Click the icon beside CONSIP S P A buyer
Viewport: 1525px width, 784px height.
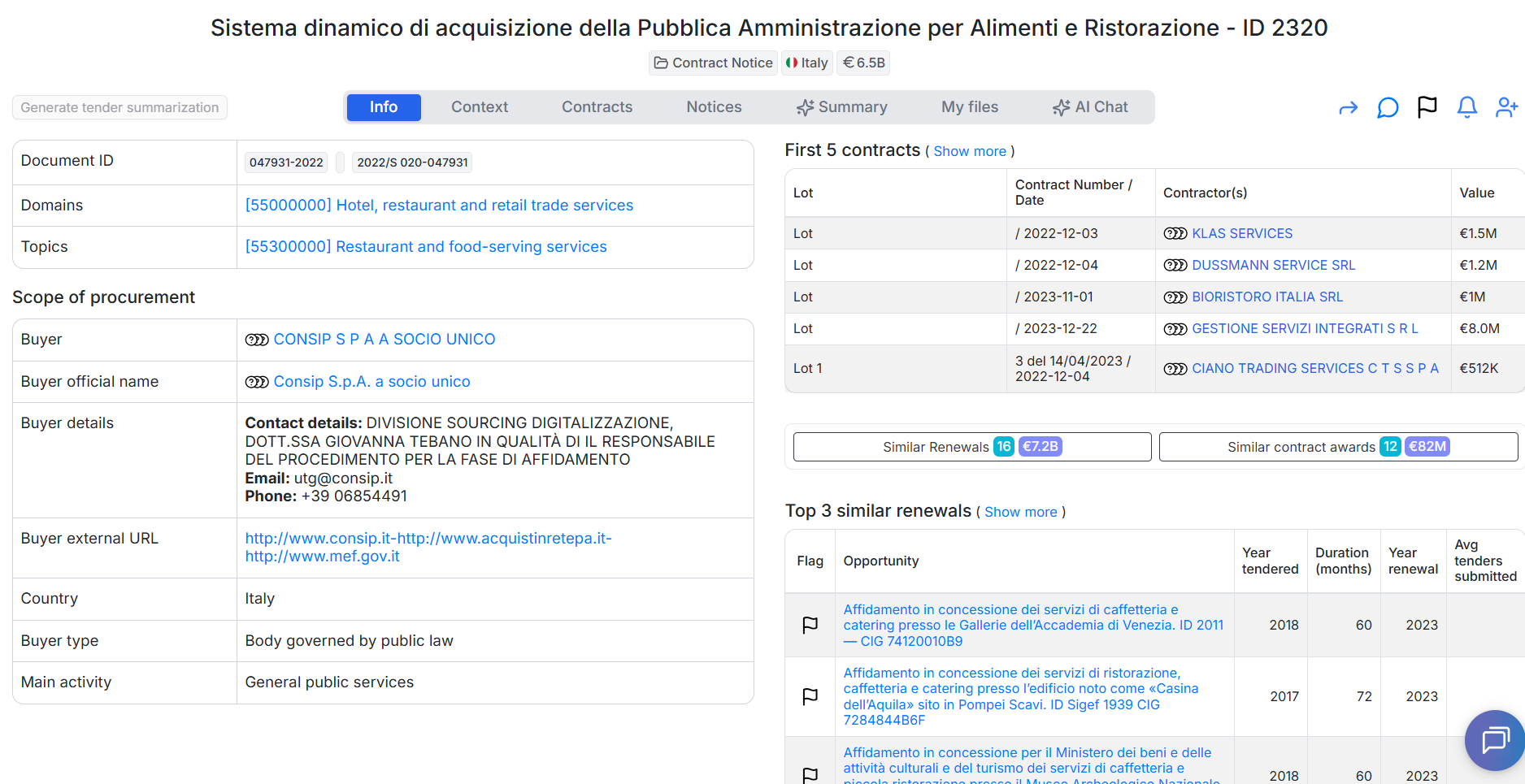257,340
